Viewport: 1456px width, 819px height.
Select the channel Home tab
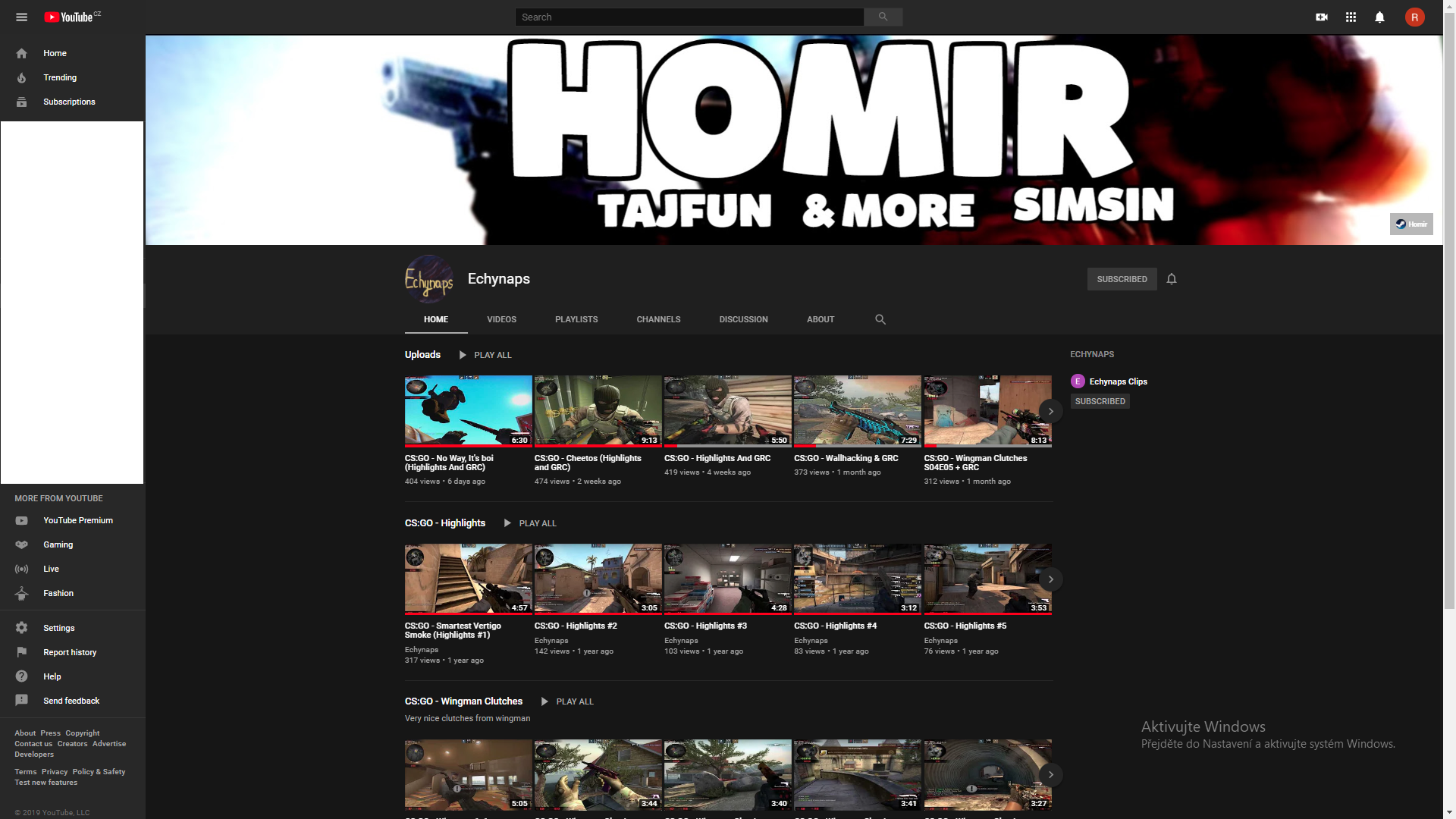[436, 319]
